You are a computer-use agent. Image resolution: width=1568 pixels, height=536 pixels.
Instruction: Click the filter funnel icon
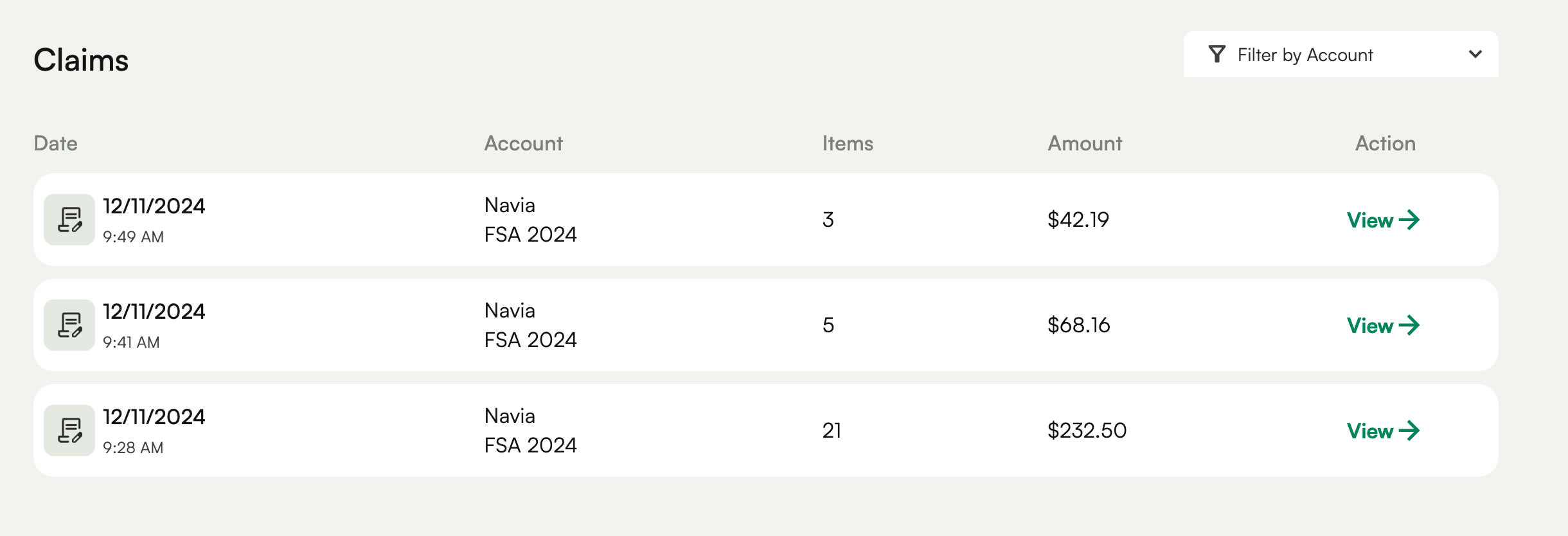tap(1216, 54)
